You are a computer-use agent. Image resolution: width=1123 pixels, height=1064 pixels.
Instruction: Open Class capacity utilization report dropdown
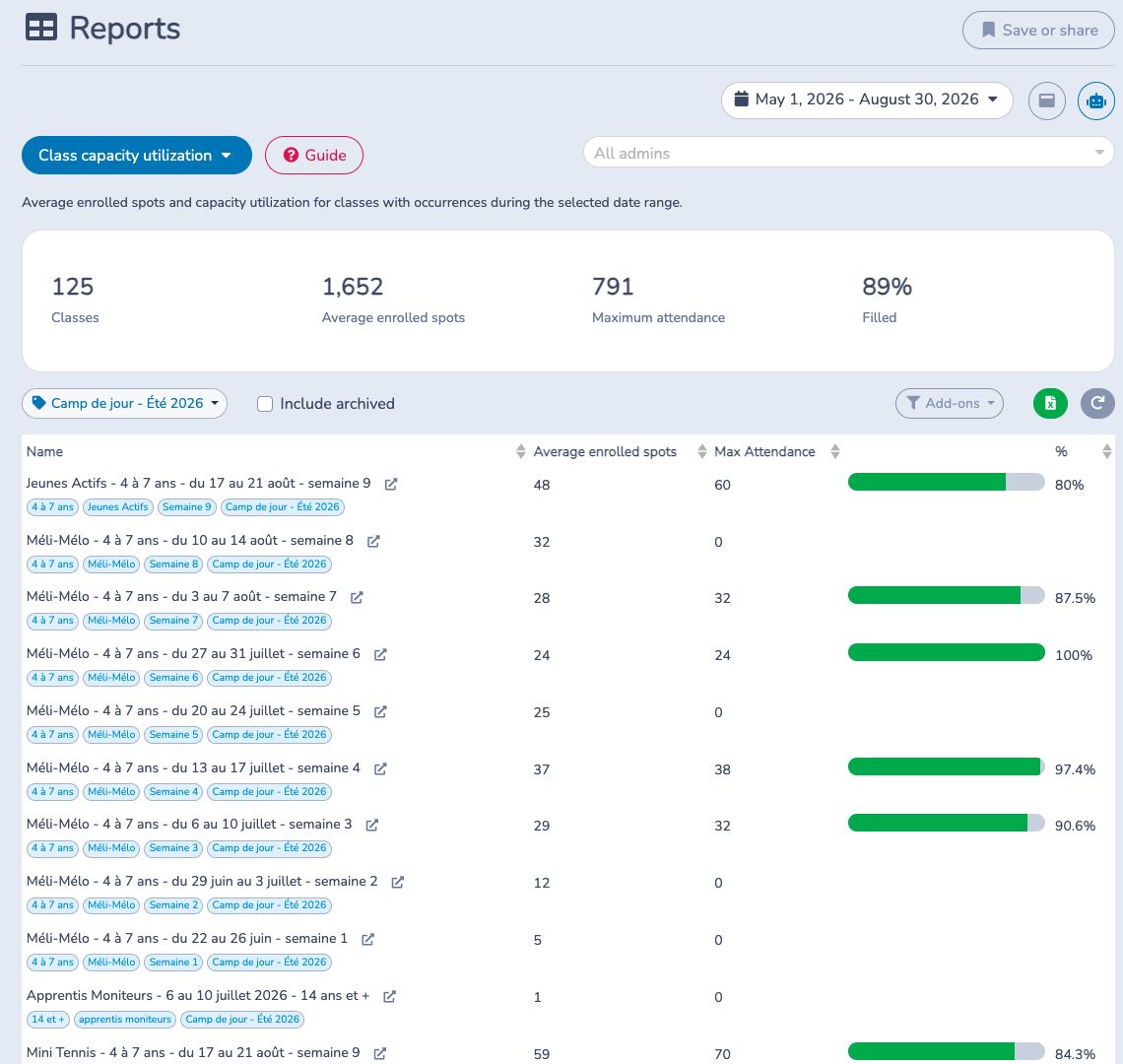tap(137, 156)
